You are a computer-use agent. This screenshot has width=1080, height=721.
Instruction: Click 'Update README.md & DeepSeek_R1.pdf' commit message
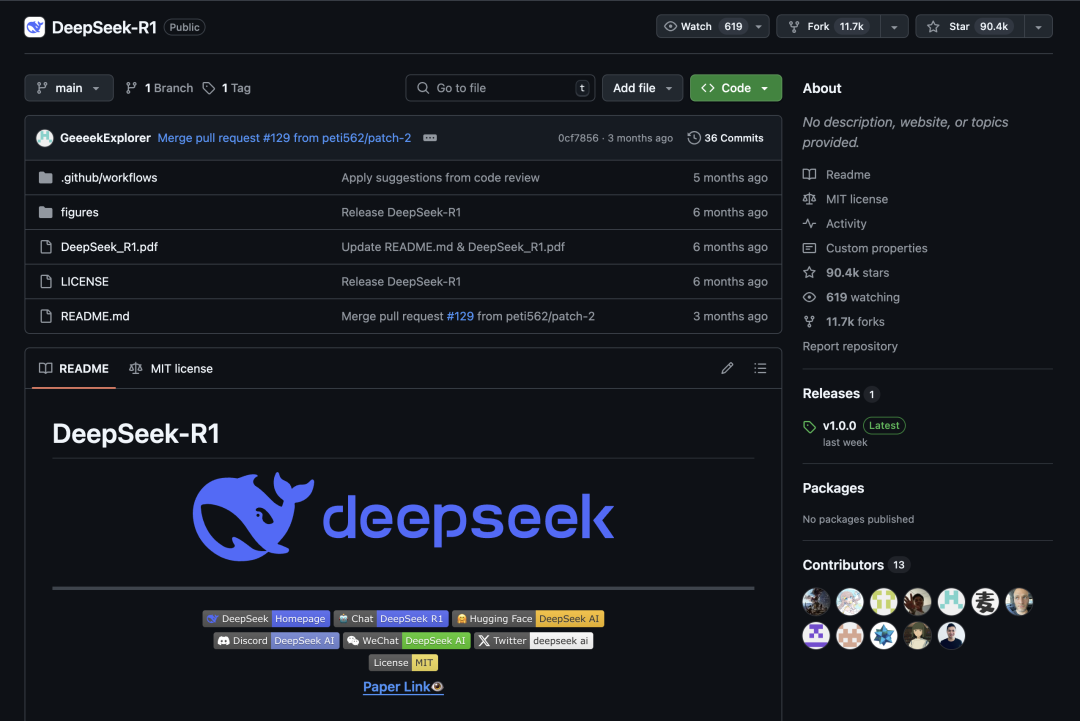[x=453, y=247]
